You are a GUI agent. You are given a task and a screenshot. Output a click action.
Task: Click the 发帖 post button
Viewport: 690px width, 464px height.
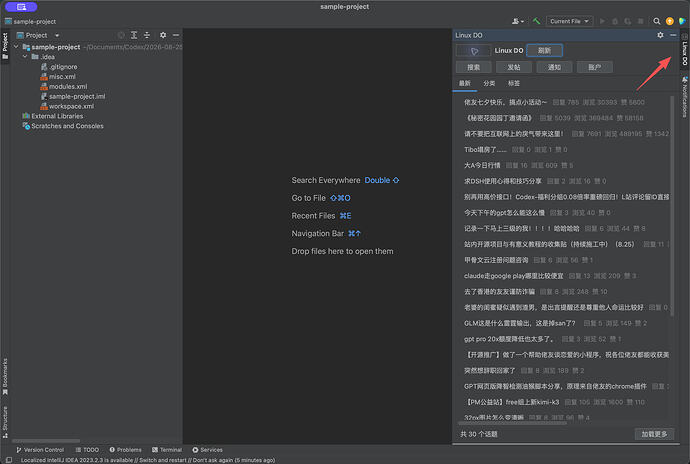514,67
